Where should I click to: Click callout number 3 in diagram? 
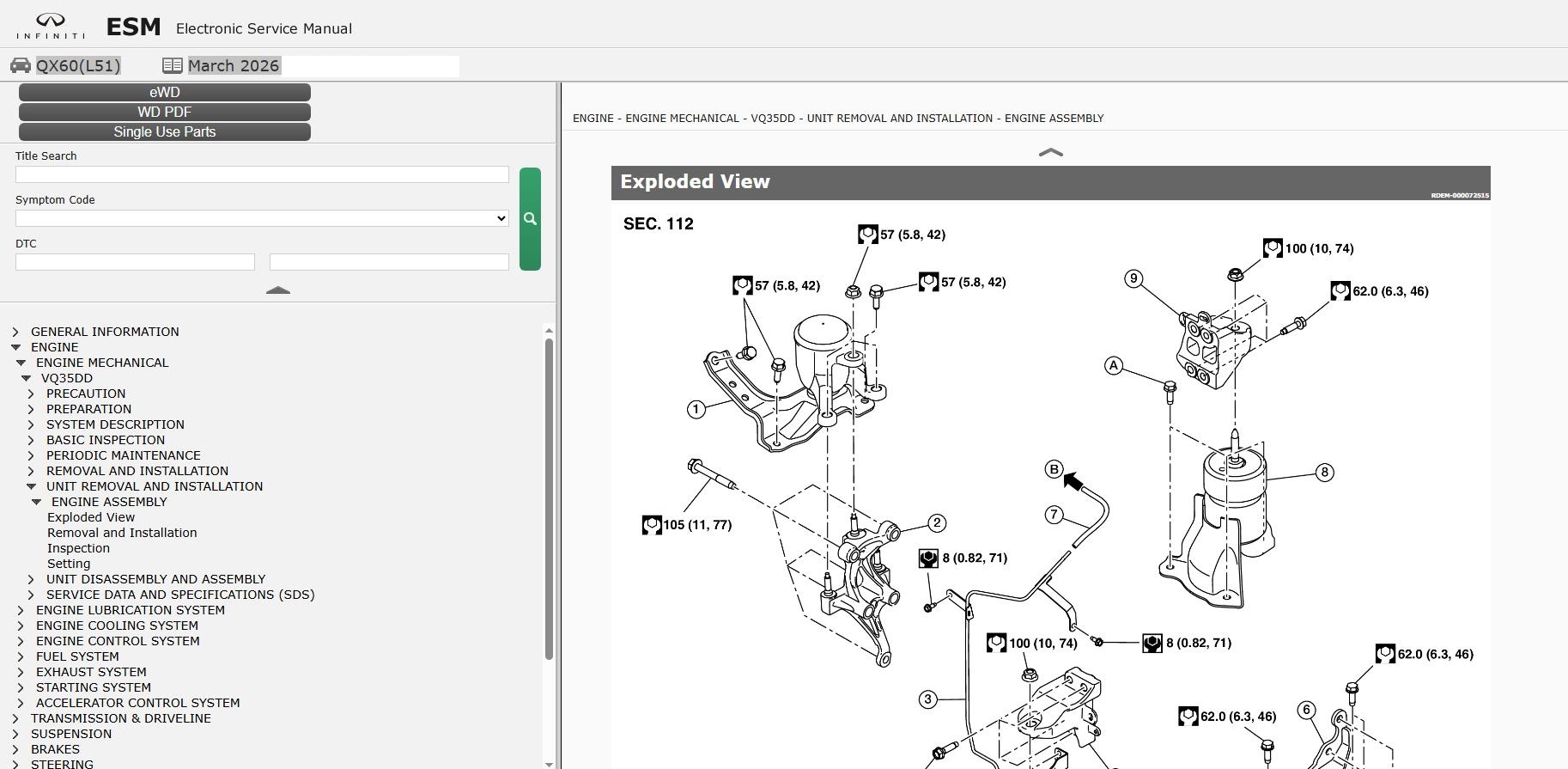[x=927, y=699]
